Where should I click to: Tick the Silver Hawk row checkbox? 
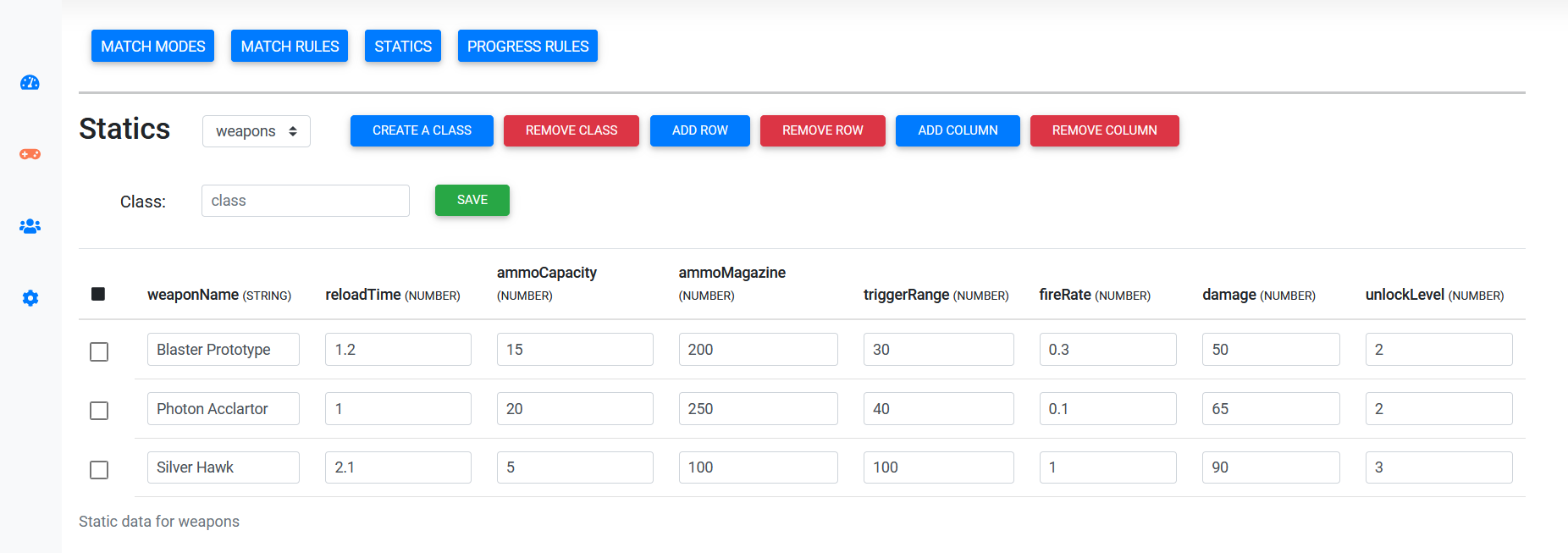[99, 470]
